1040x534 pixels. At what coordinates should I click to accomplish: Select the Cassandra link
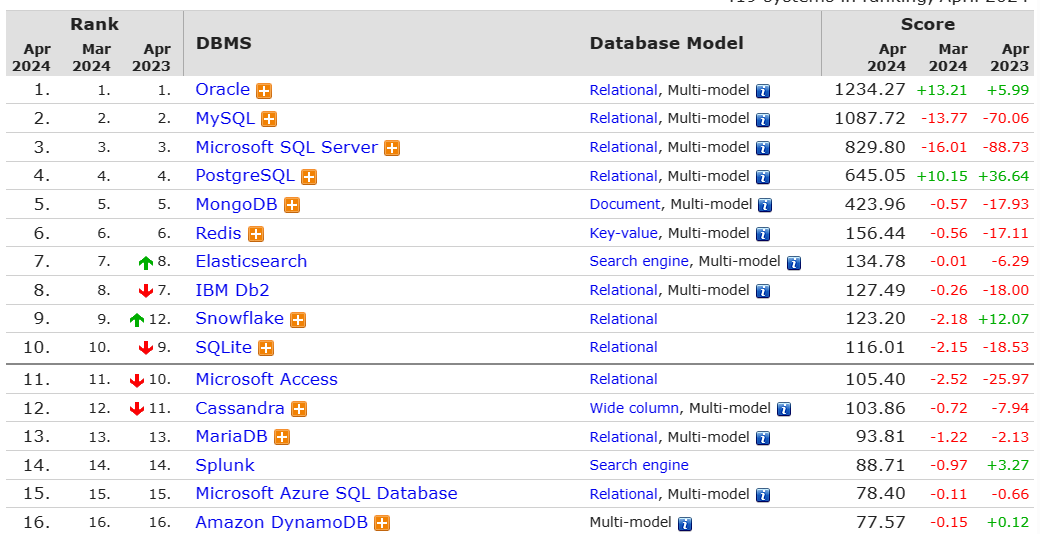pyautogui.click(x=239, y=408)
